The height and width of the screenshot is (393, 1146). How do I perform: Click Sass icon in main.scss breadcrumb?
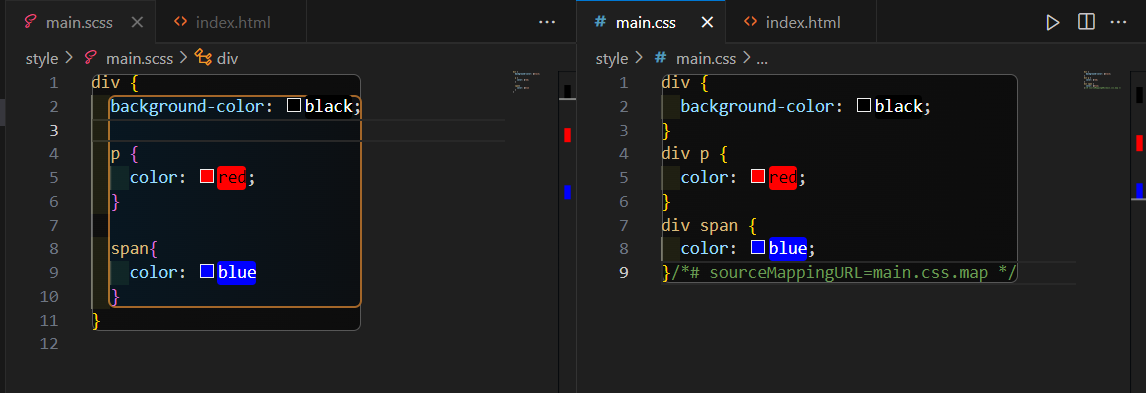point(91,58)
